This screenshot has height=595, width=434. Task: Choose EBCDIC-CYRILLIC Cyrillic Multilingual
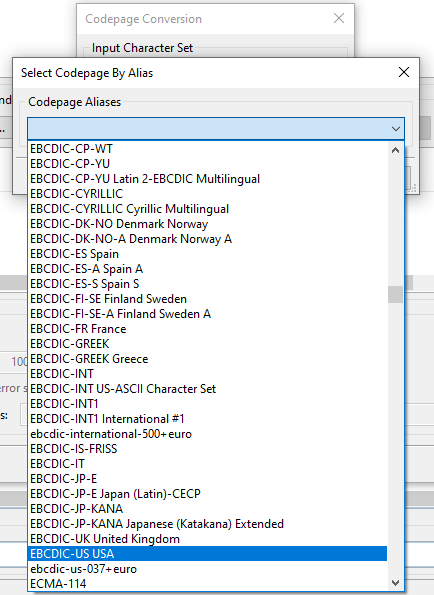tap(208, 209)
